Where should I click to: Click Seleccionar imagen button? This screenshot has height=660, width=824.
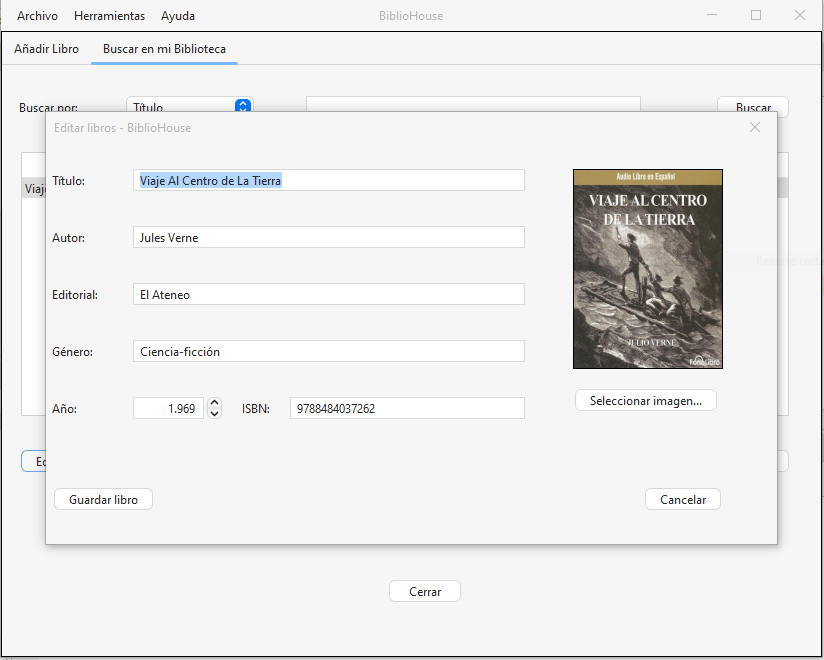point(645,400)
